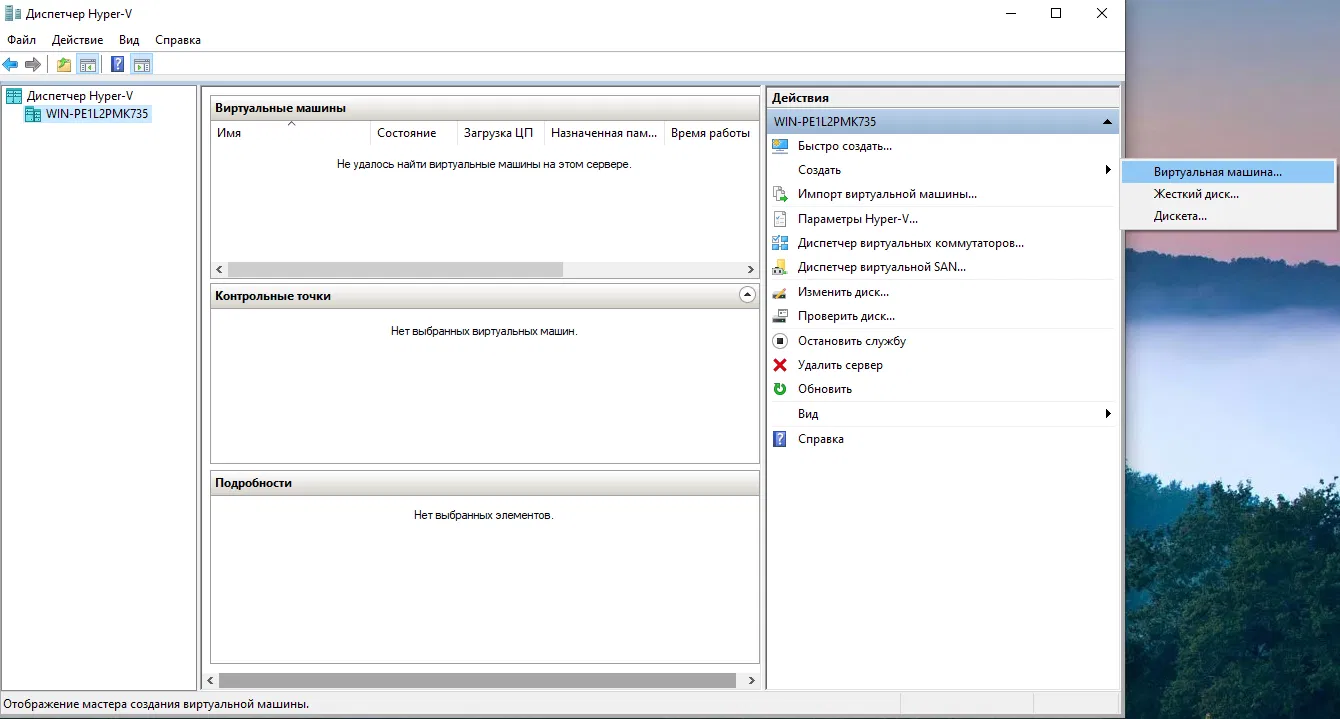Click the Forward arrow toolbar icon
This screenshot has height=719, width=1340.
[33, 65]
